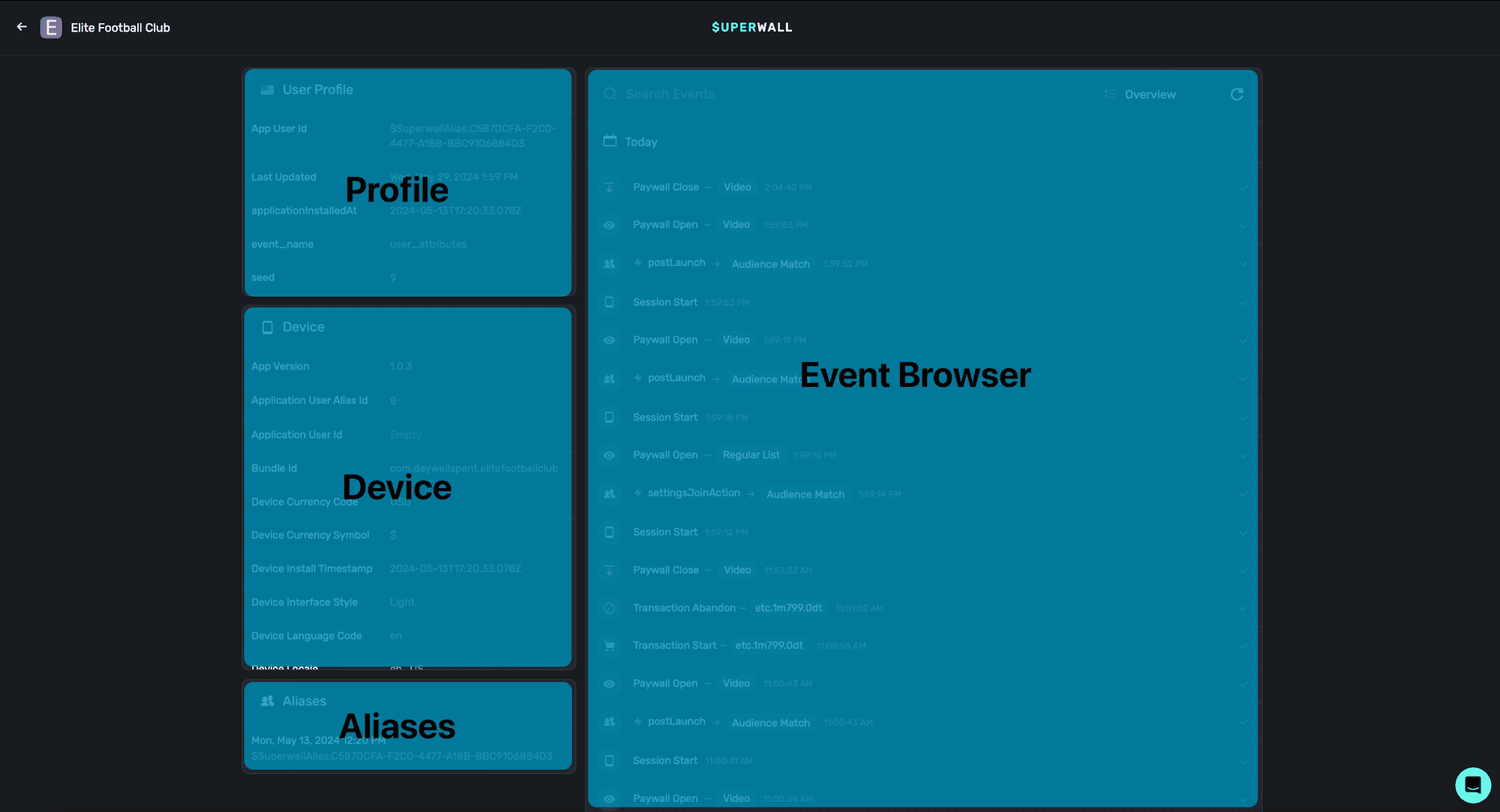Screen dimensions: 1500x812
Task: Click the applicationInstalledAt timestamp value
Action: (x=455, y=211)
